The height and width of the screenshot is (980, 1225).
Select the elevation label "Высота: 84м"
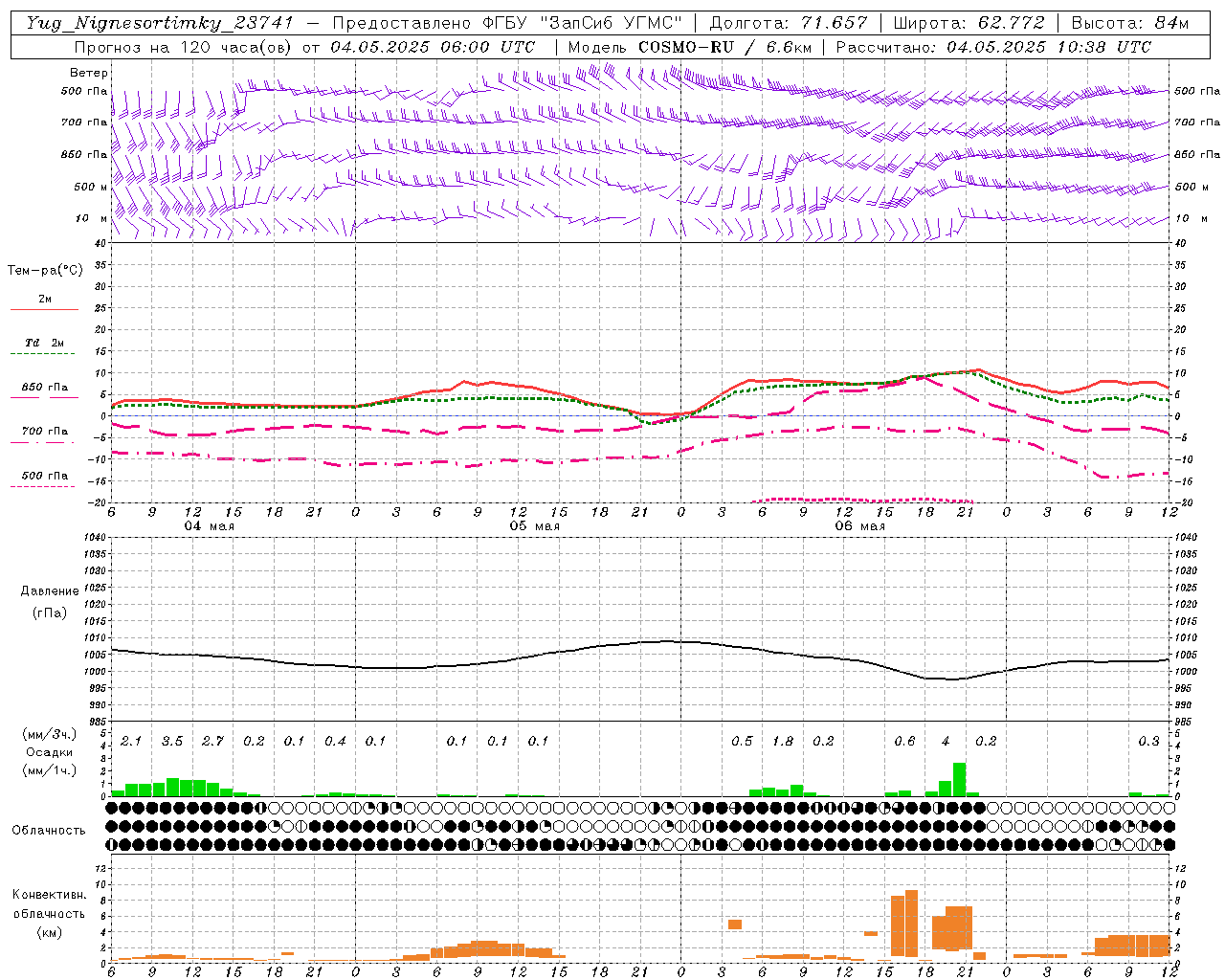pyautogui.click(x=1129, y=23)
